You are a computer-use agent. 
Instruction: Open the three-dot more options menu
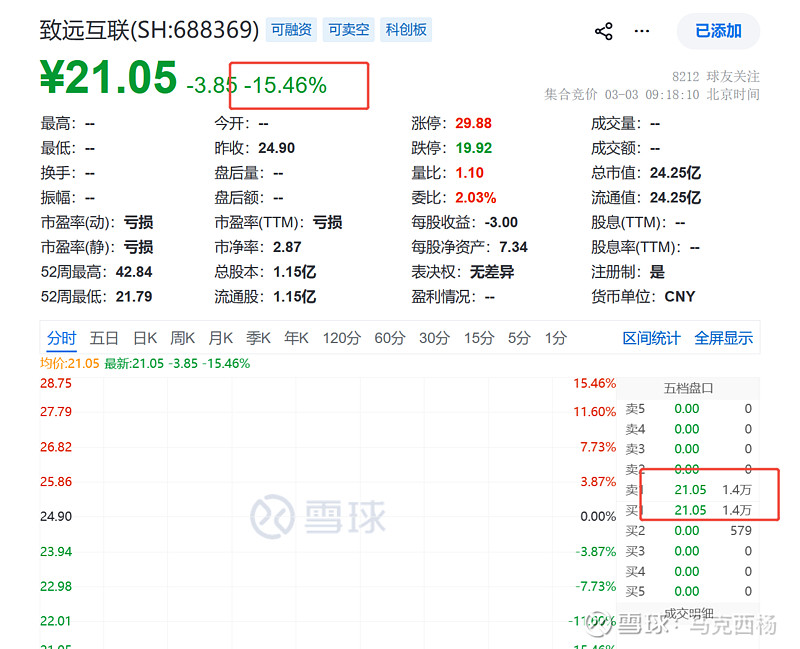[641, 32]
